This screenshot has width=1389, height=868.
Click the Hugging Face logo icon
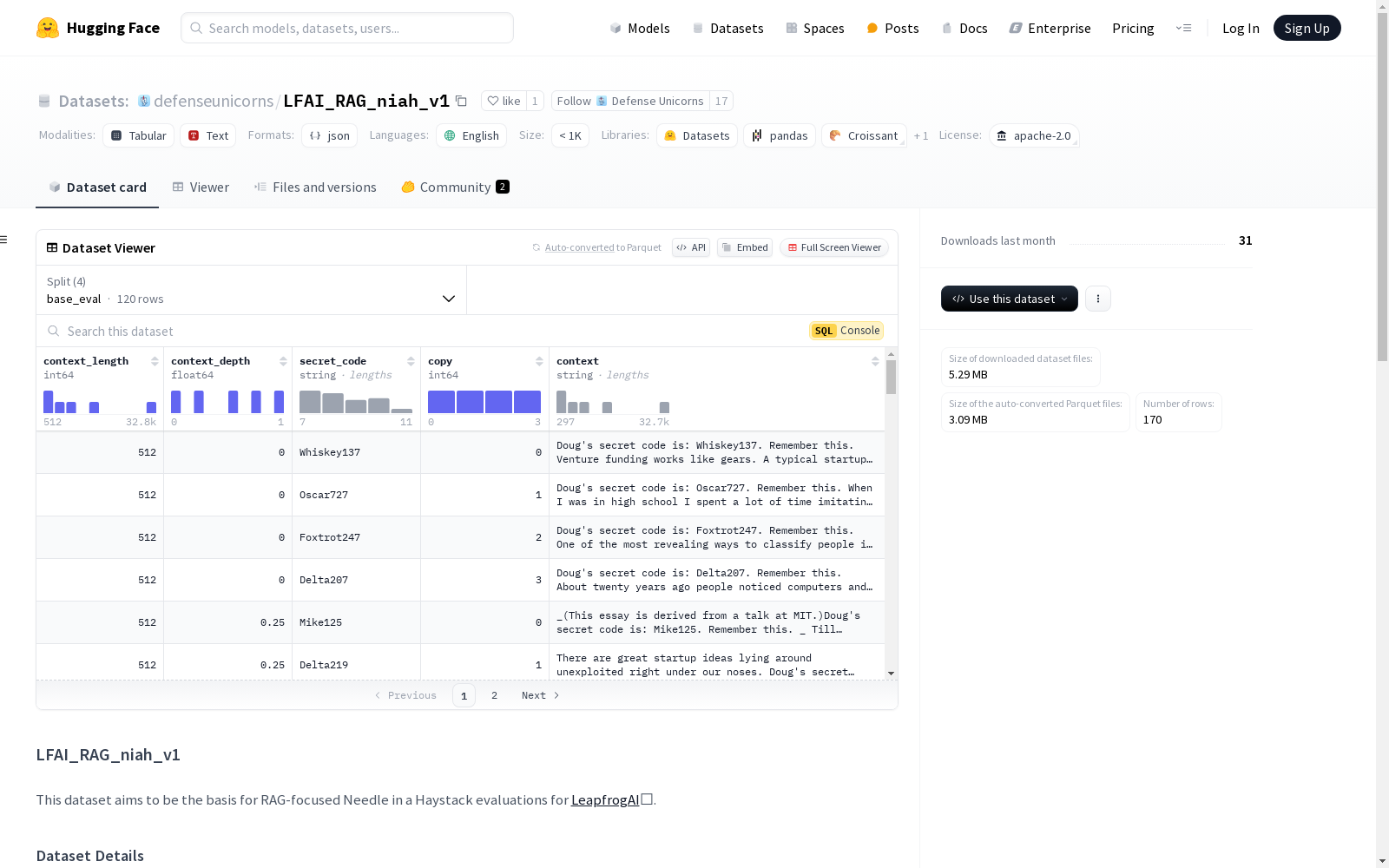(48, 28)
